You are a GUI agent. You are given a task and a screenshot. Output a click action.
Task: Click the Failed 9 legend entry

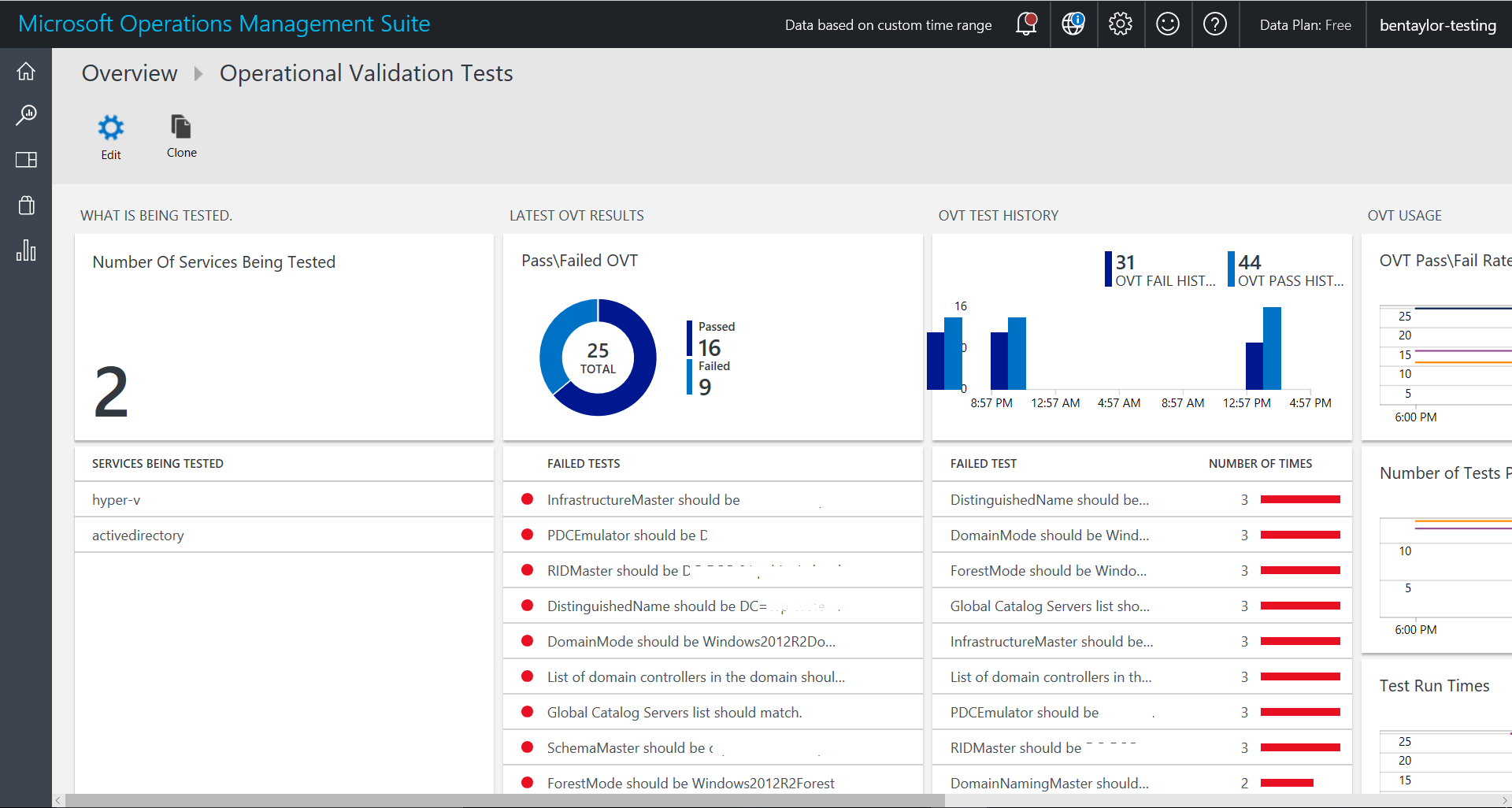pos(710,377)
